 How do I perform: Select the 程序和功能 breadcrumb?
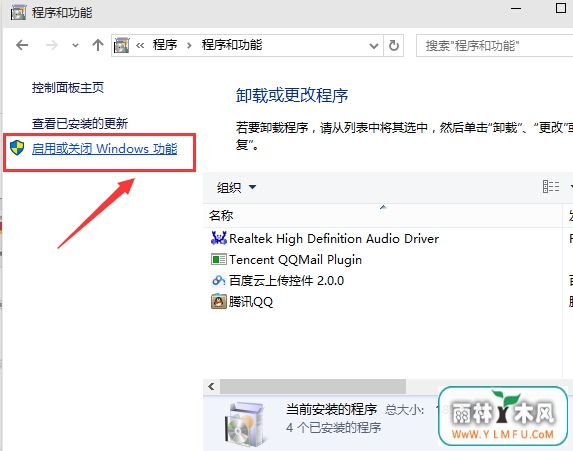pos(232,45)
